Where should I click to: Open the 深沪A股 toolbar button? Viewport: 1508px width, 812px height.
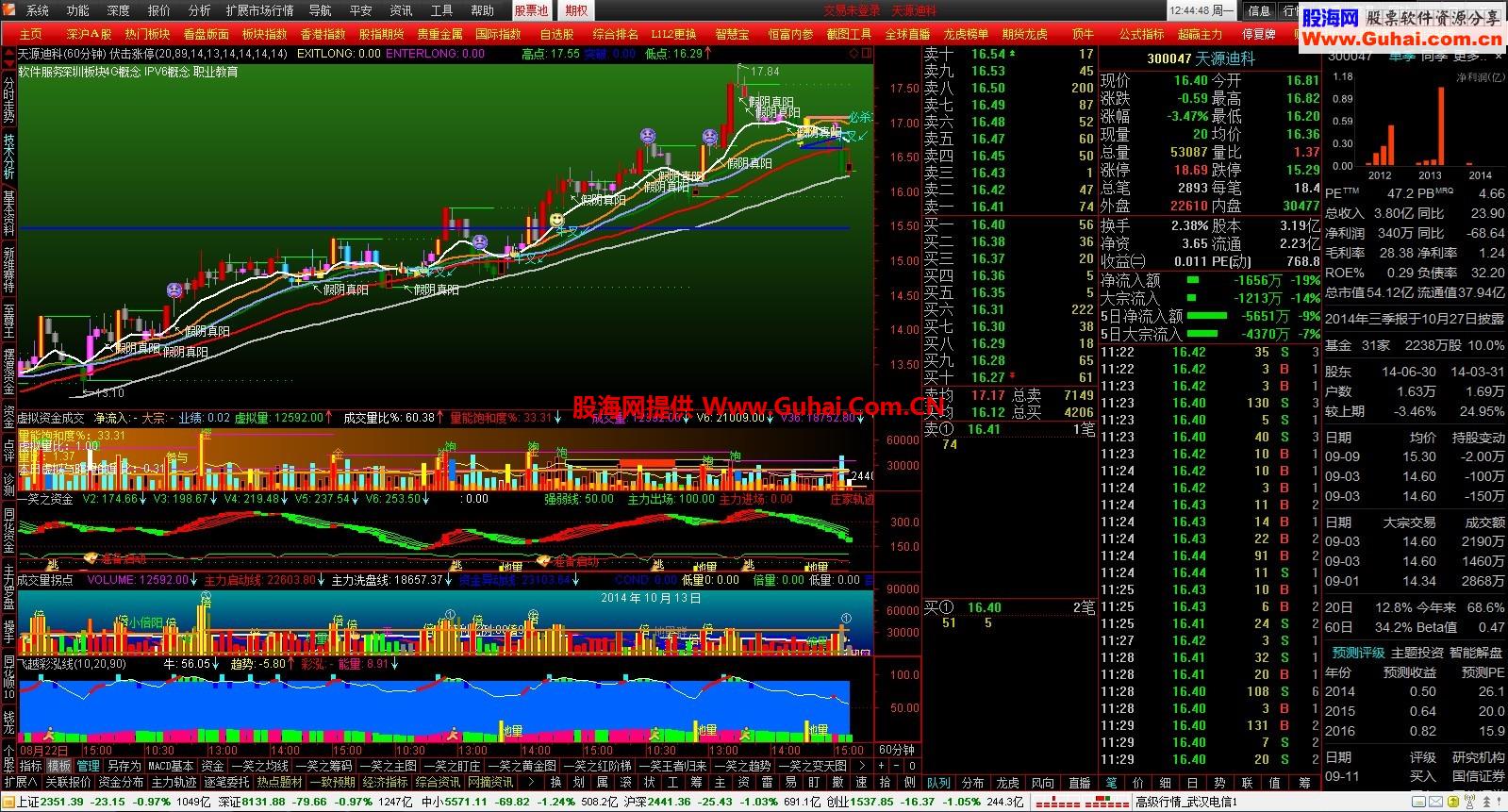(89, 34)
